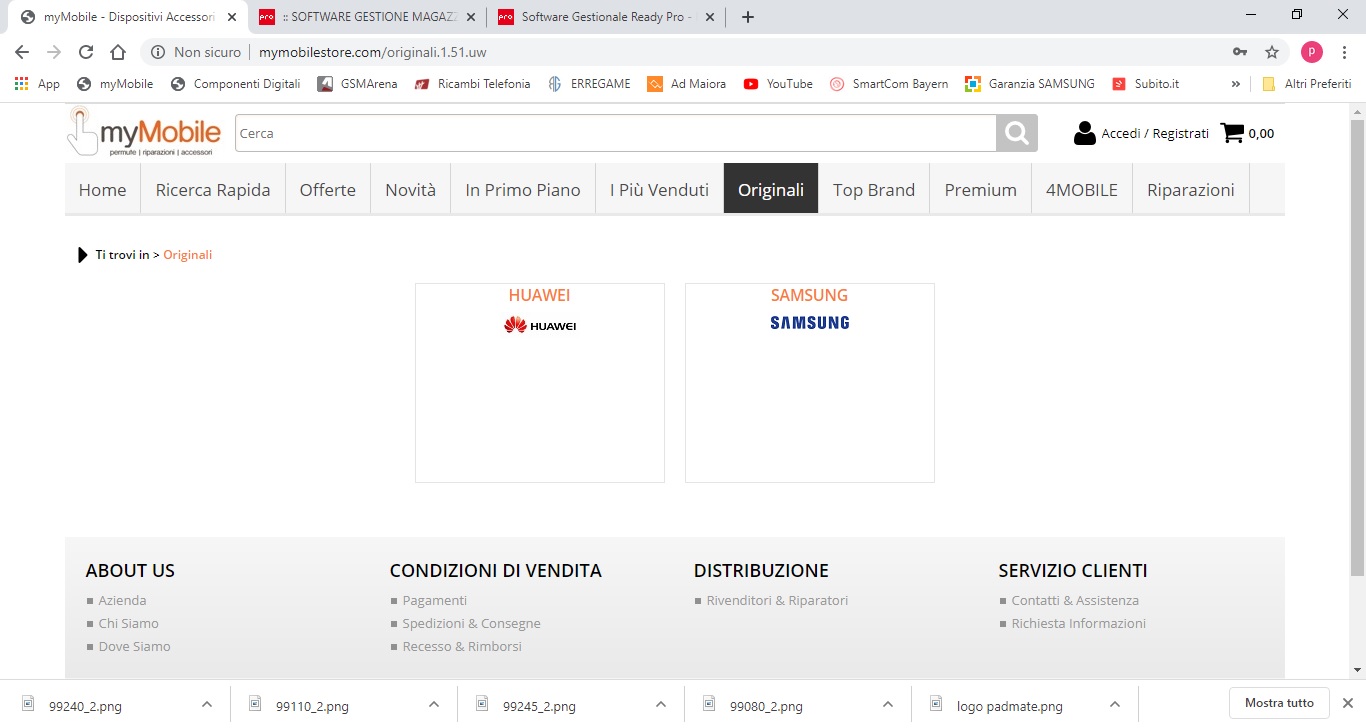Expand options for 99110_2.png download
1366x728 pixels.
pos(434,705)
